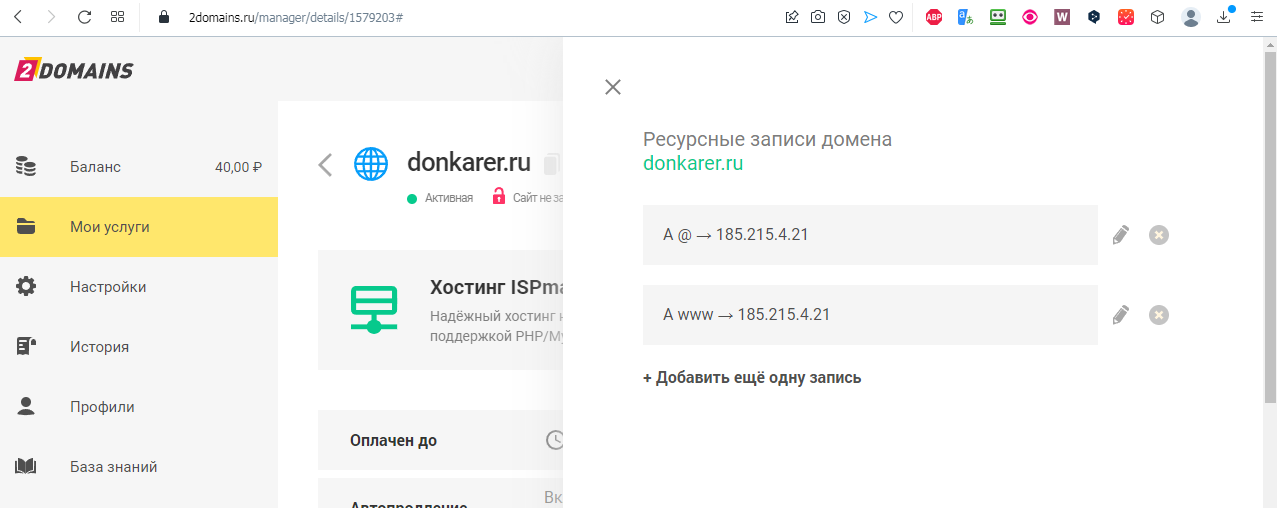
Task: Click the Оплачен до row
Action: [x=440, y=440]
